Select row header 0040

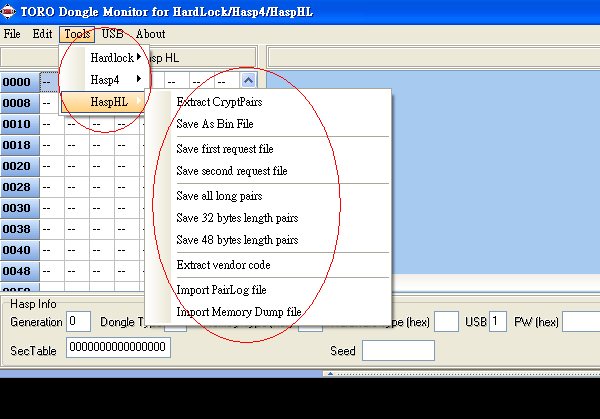[x=20, y=250]
